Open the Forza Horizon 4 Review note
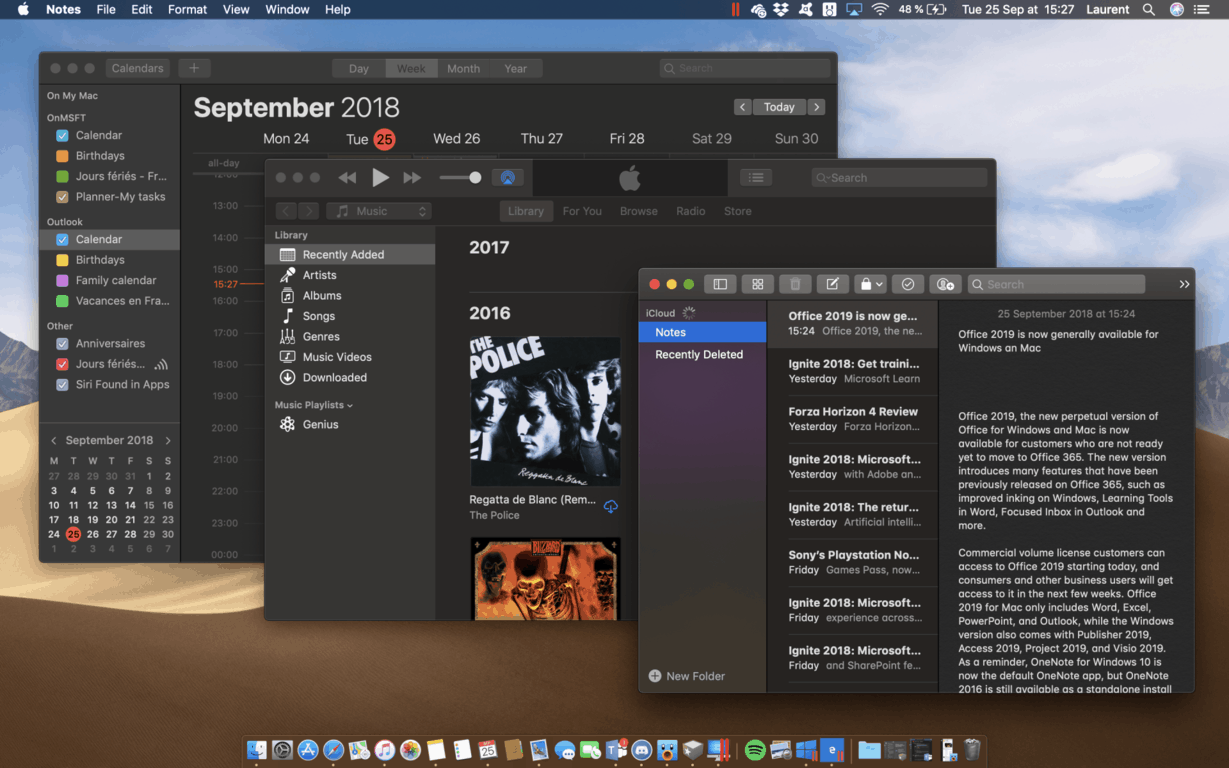Screen dimensions: 1229x768 pos(852,419)
